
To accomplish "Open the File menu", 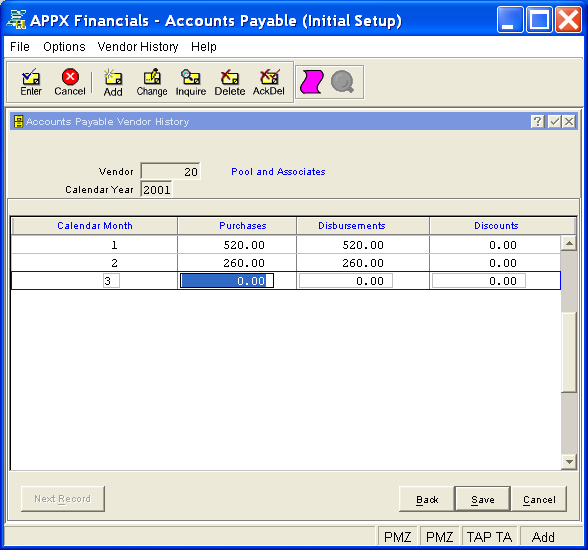I will point(20,47).
